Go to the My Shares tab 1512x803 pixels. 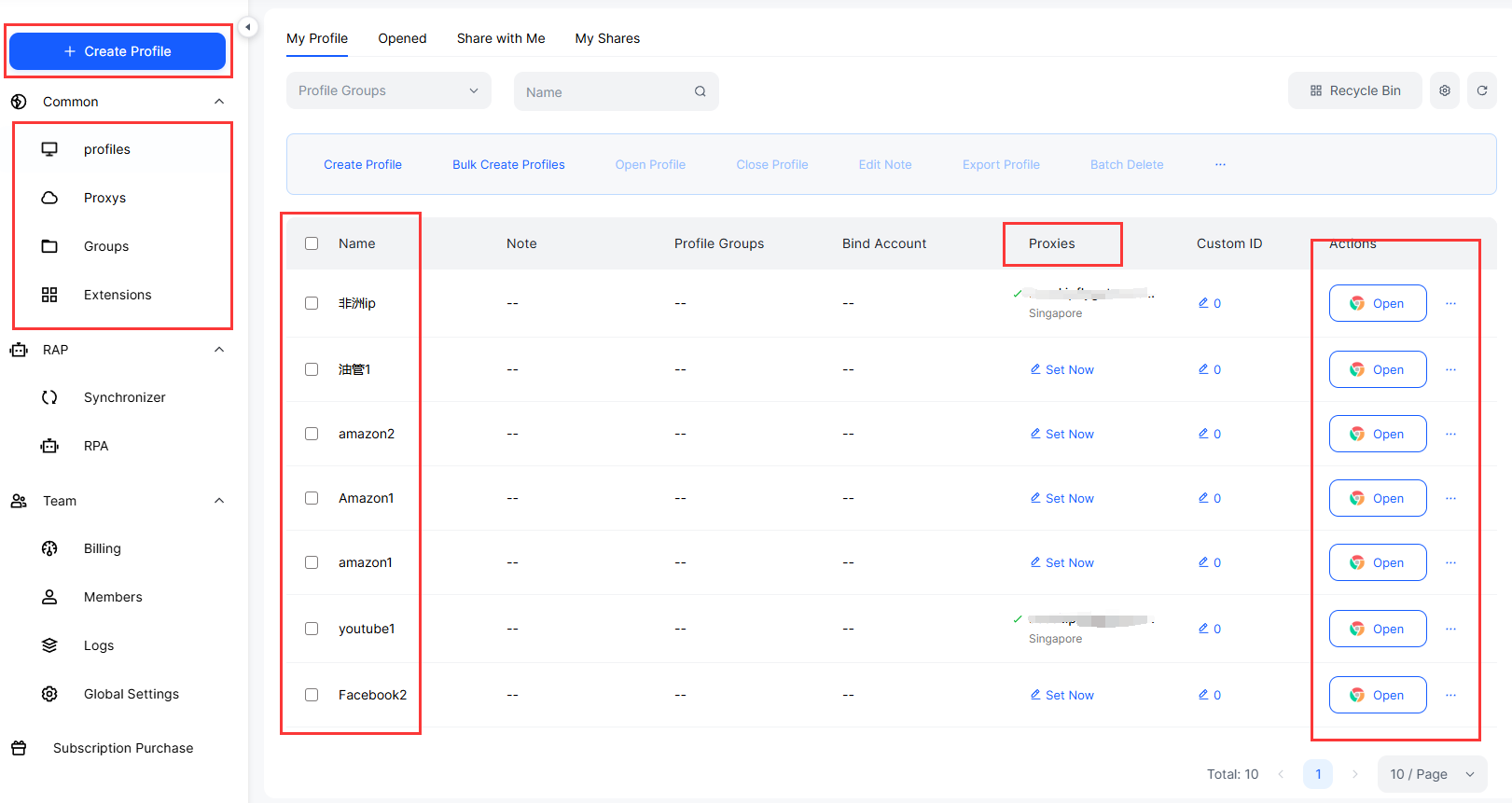click(607, 38)
